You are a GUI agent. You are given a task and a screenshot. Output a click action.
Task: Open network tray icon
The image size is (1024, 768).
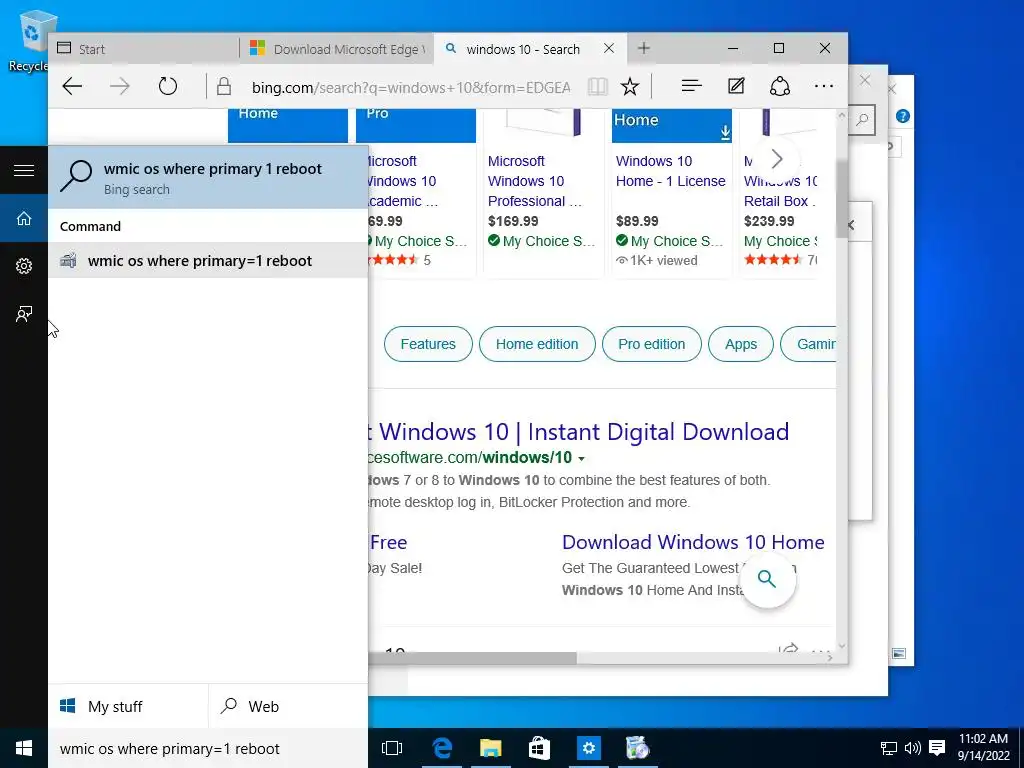point(889,748)
